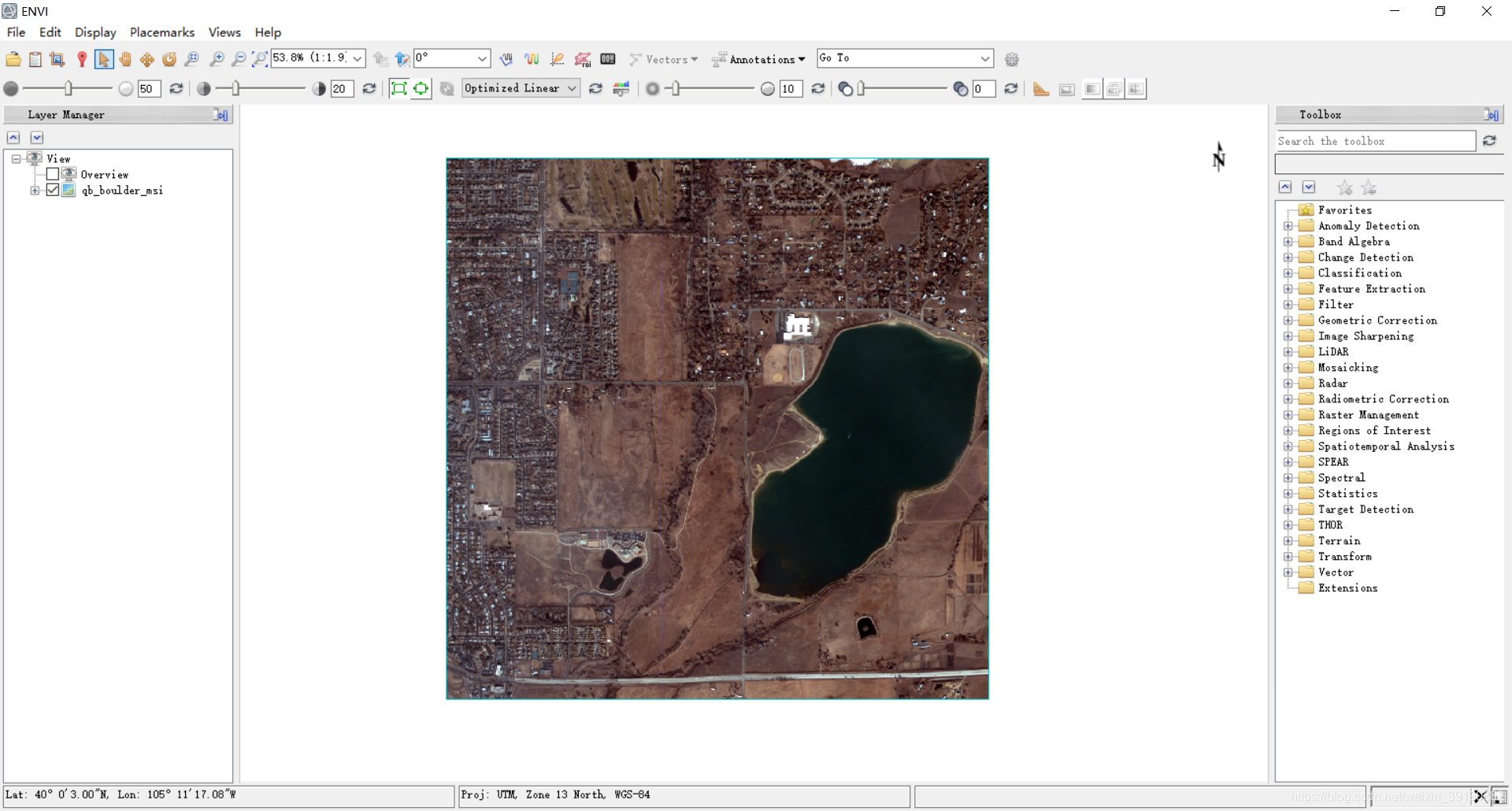Open the Display menu
Screen dimensions: 1512x811
coord(95,32)
